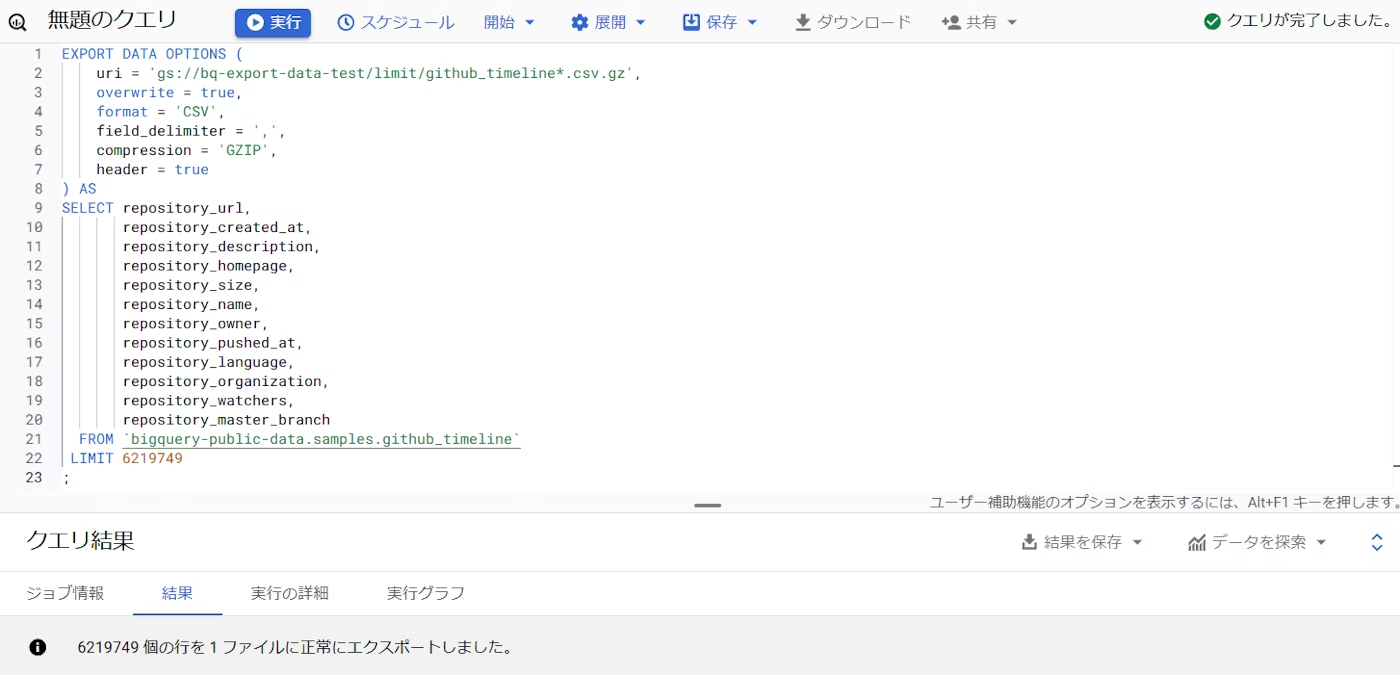Click the chart icon beside データを探索
The width and height of the screenshot is (1400, 675).
click(x=1197, y=541)
